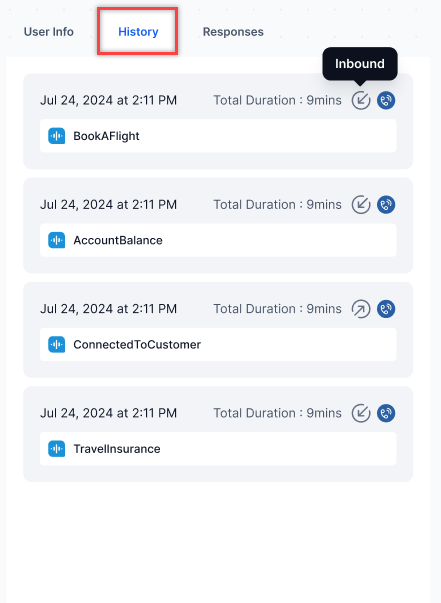This screenshot has width=441, height=603.
Task: Click the outbound arrow icon on the ConnectedToCustomer card
Action: click(x=361, y=309)
